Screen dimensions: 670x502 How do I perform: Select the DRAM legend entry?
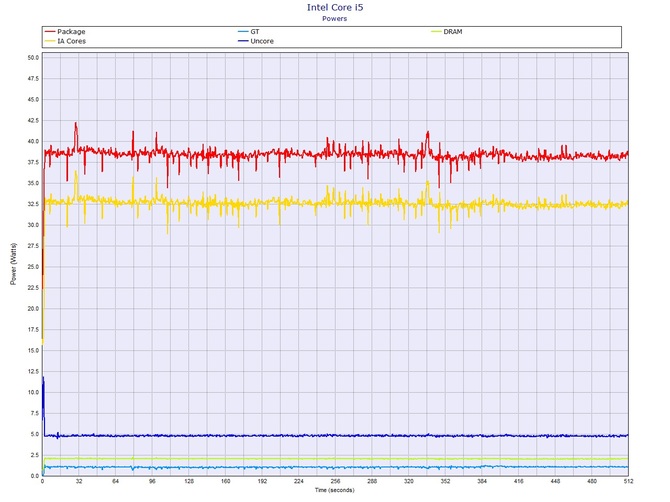pos(447,32)
